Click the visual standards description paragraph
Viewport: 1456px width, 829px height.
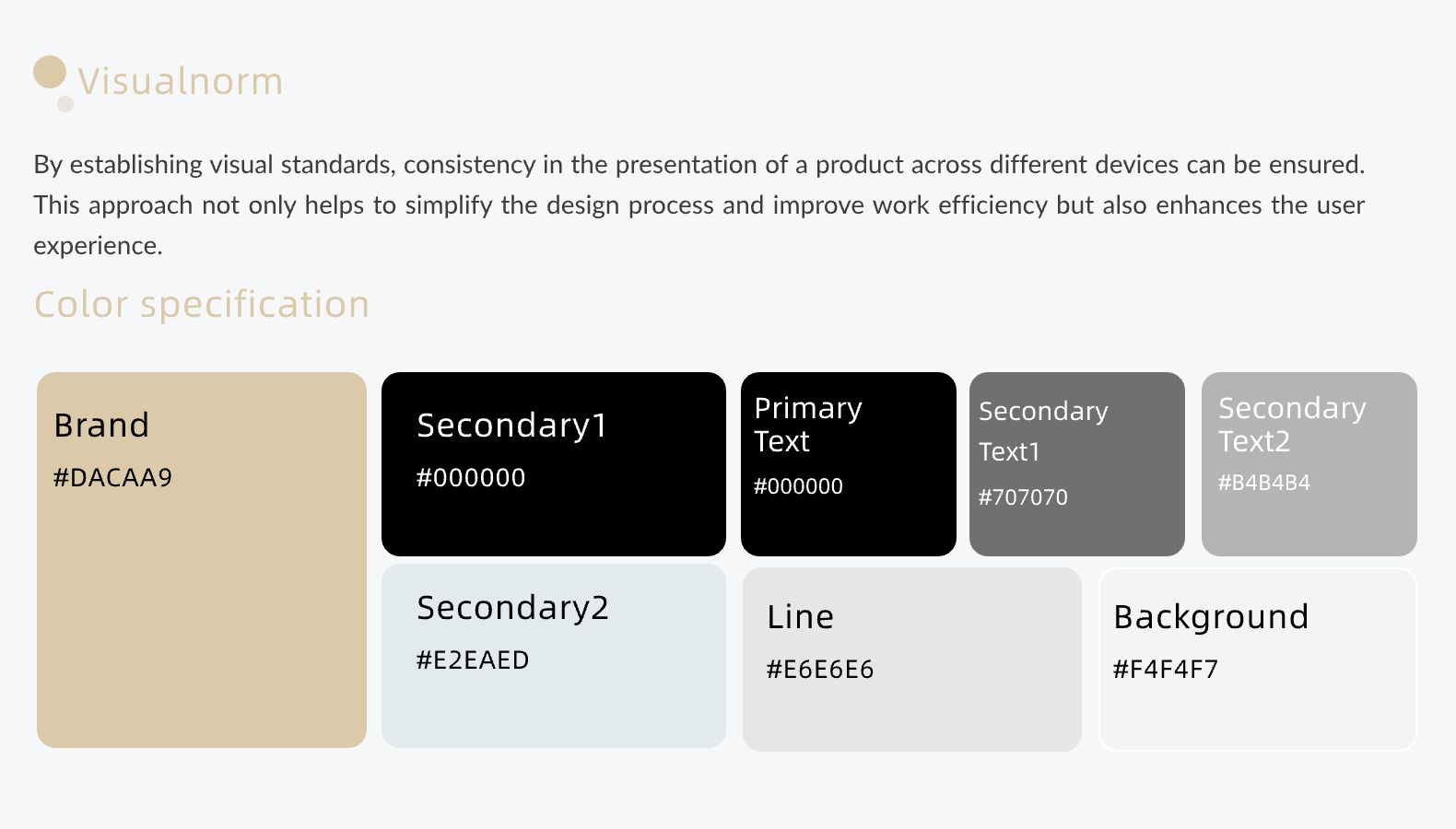(x=699, y=204)
